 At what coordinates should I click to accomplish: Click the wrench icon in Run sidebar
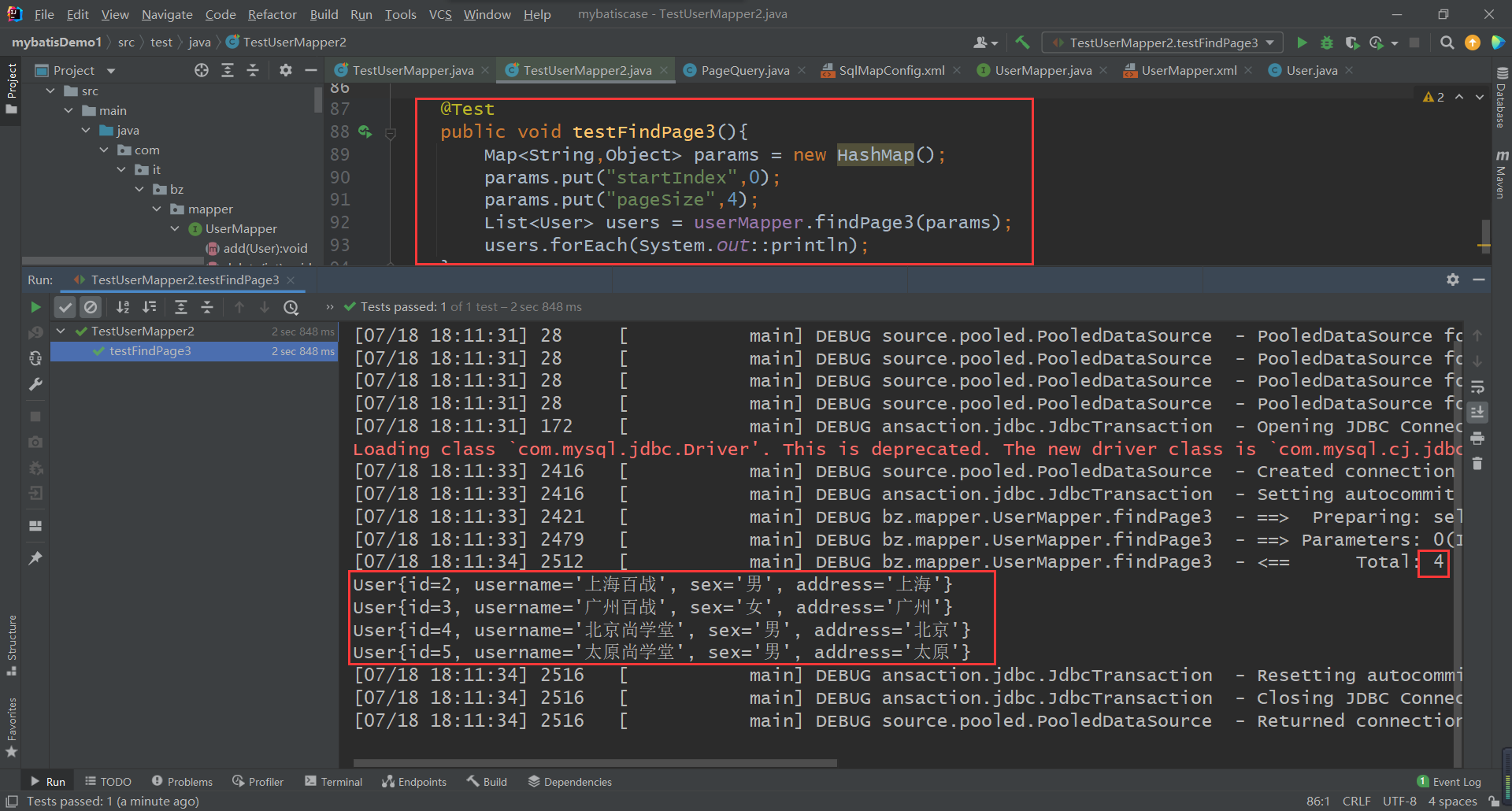click(x=35, y=384)
